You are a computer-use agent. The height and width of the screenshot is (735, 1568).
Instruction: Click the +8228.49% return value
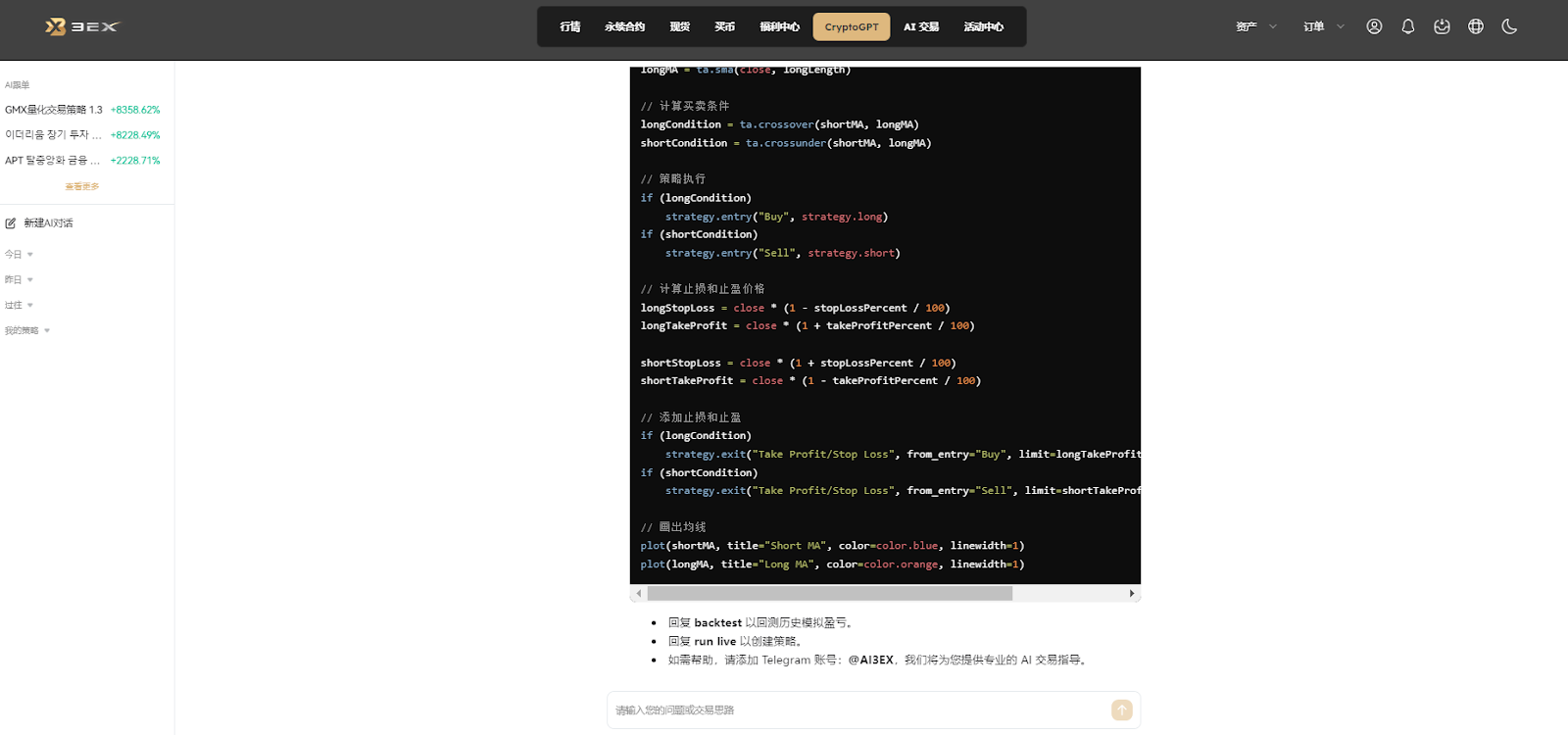135,135
